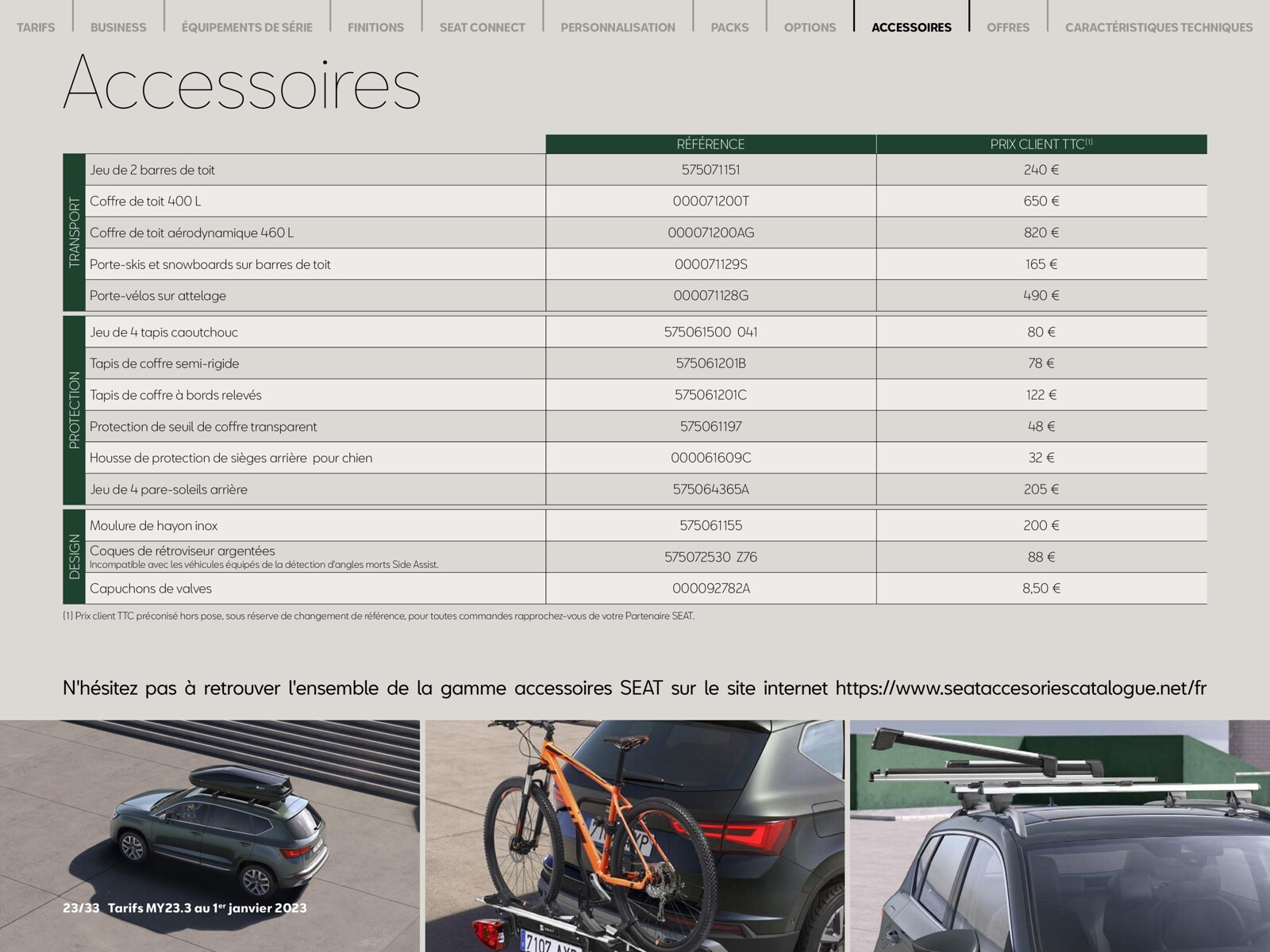Select 'Jeu de 4 tapis caoutchouc' text
The image size is (1270, 952).
pos(164,332)
